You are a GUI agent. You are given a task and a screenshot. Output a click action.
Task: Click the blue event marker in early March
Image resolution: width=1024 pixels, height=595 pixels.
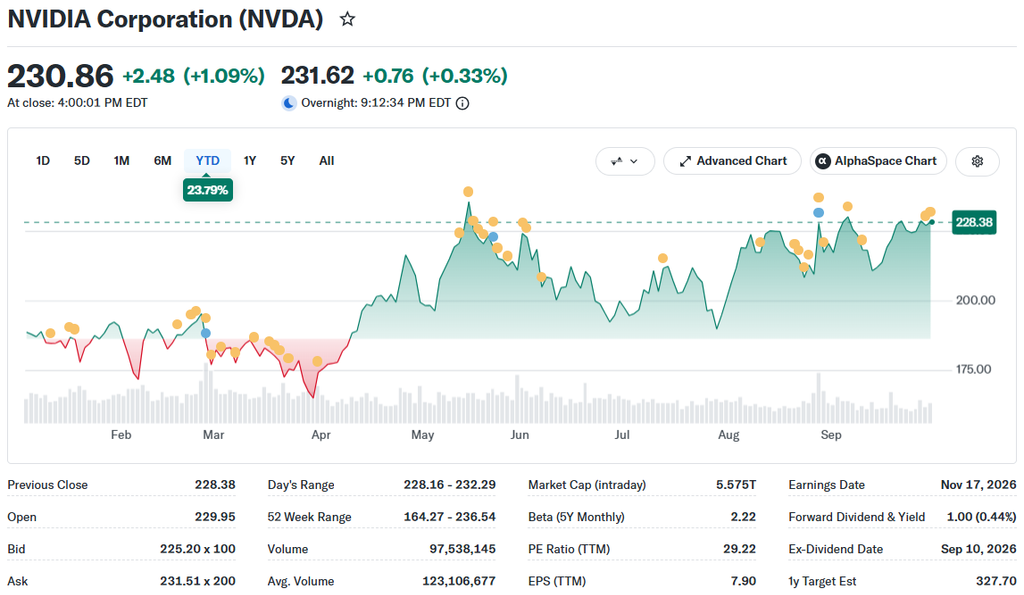[x=206, y=333]
